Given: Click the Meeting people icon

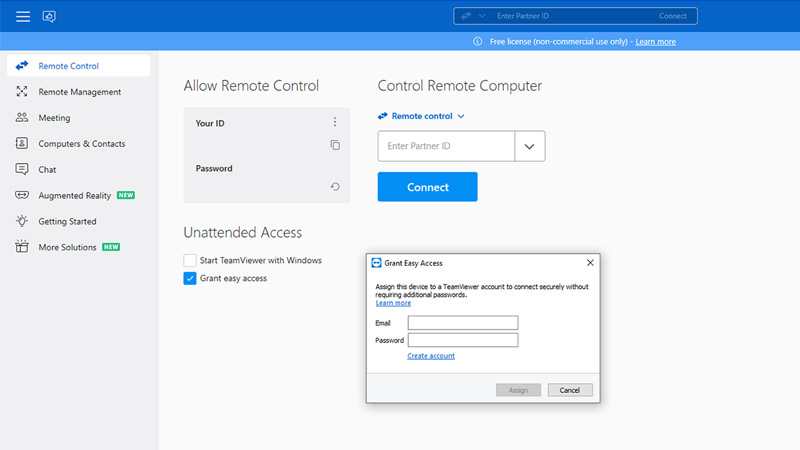Looking at the screenshot, I should tap(21, 117).
